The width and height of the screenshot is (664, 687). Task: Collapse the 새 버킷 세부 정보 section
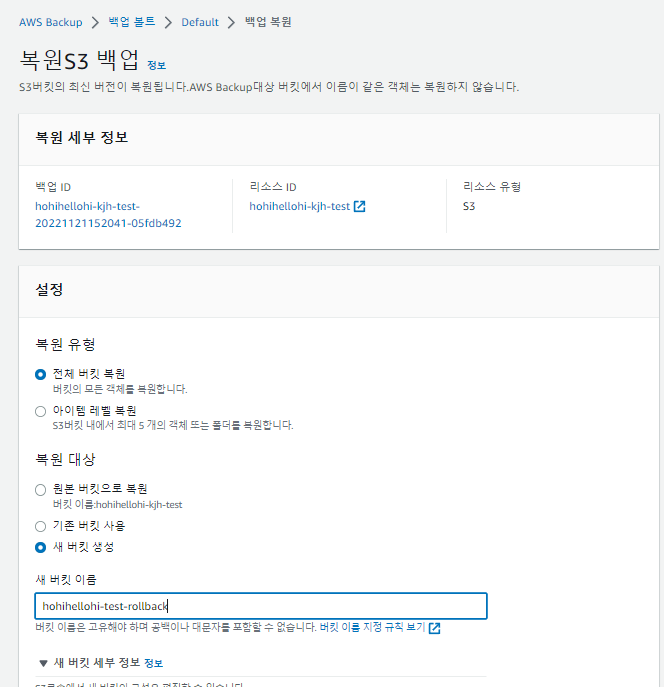(43, 663)
